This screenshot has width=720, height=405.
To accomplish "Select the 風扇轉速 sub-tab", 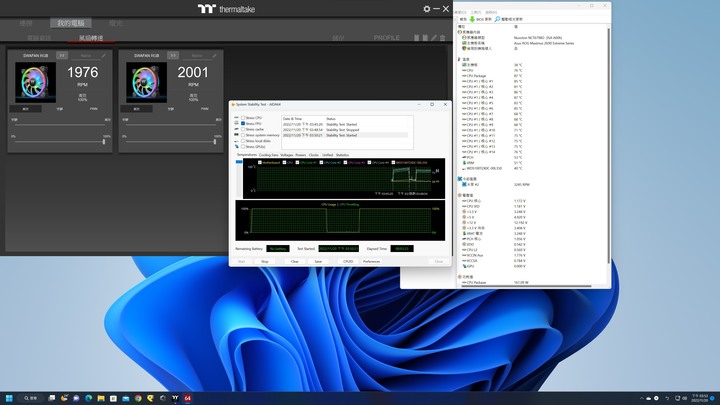I will [91, 38].
